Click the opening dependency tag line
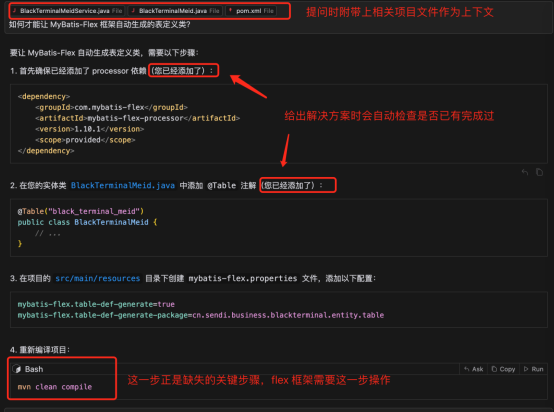This screenshot has height=412, width=554. click(x=44, y=96)
